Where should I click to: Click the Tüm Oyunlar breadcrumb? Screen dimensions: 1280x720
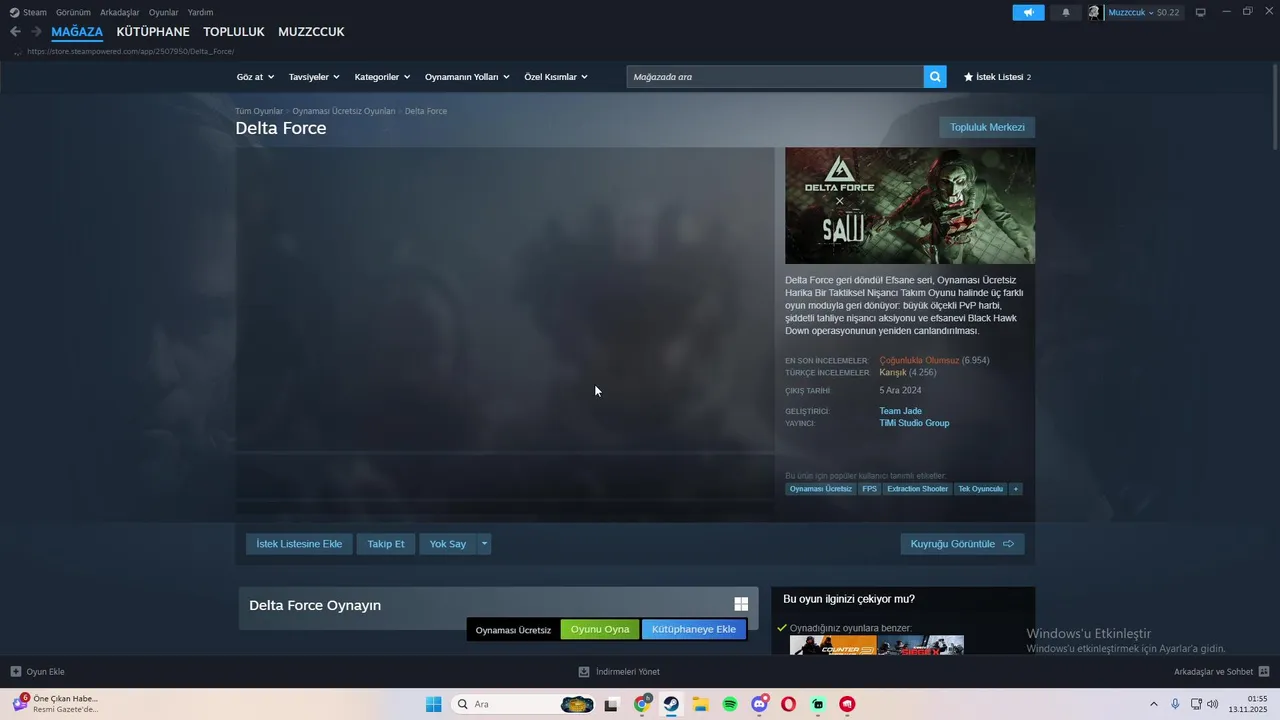click(259, 111)
